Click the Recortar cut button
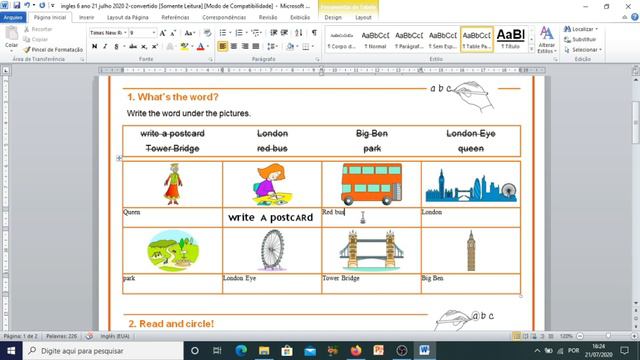The height and width of the screenshot is (360, 640). (x=38, y=29)
